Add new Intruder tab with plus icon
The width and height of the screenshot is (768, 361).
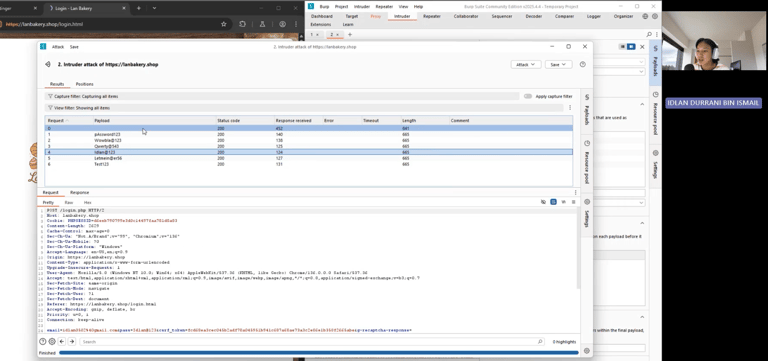click(350, 34)
